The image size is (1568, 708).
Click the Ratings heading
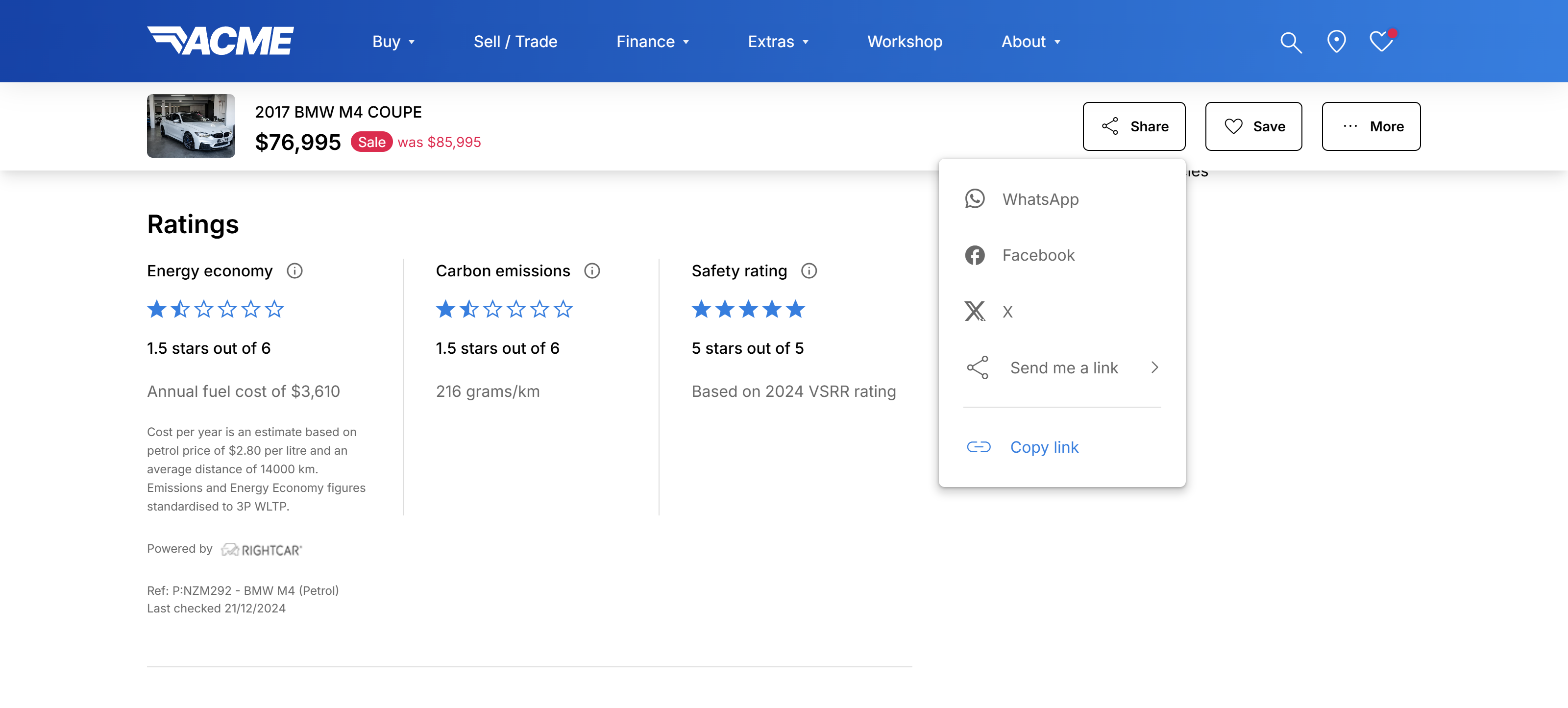193,224
